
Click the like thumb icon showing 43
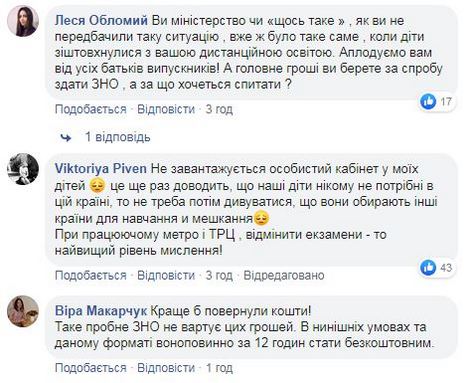tap(428, 267)
